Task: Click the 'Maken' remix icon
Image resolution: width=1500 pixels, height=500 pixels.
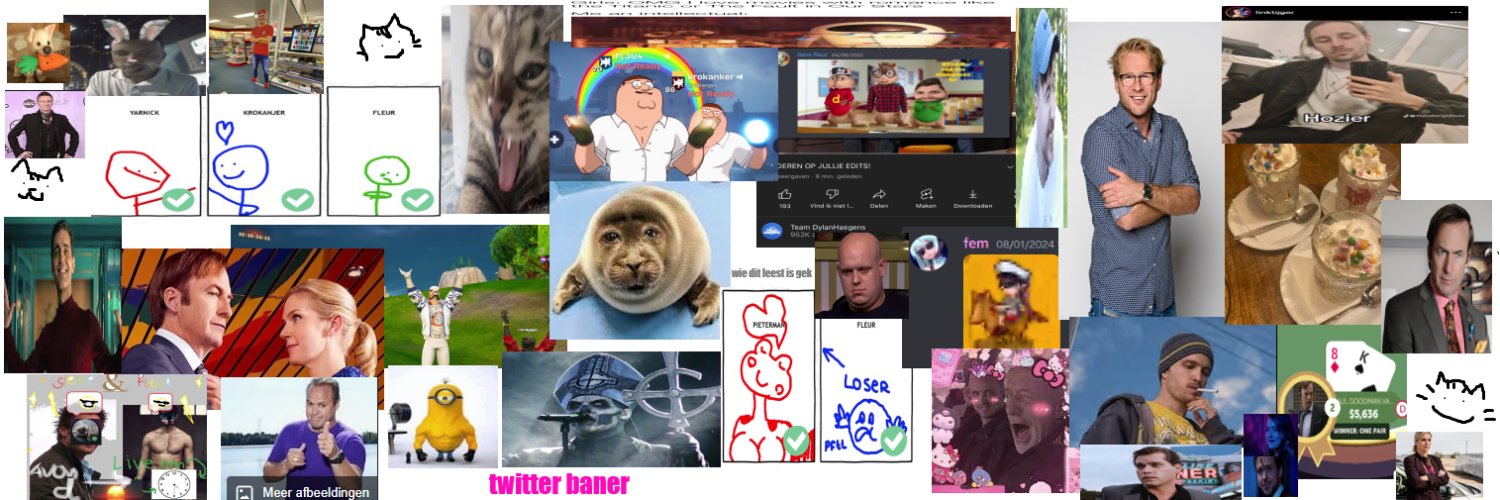Action: pyautogui.click(x=927, y=194)
